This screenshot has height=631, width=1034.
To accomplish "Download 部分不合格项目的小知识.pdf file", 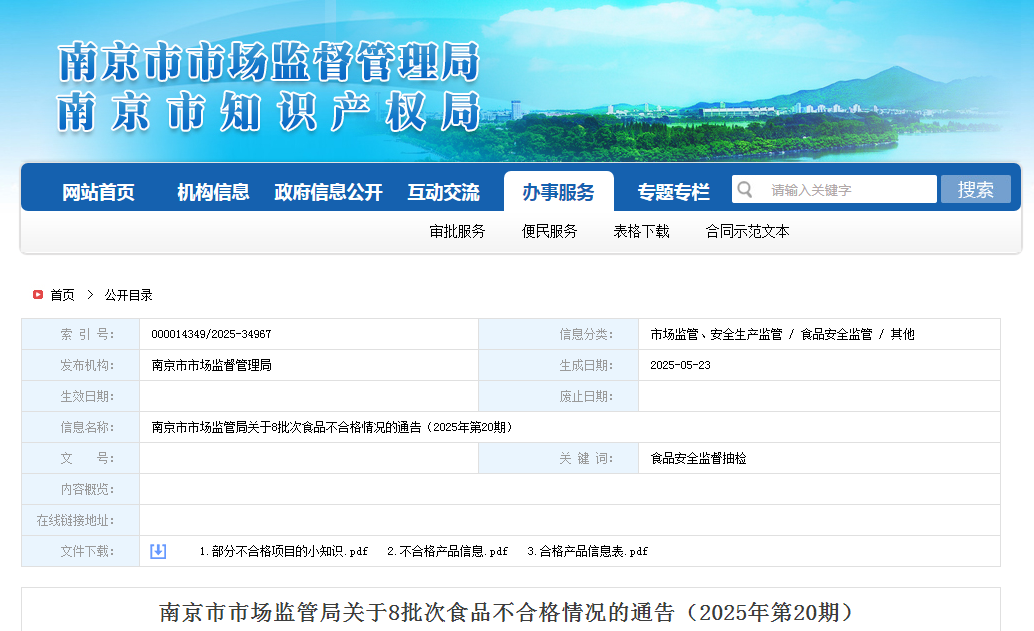I will (x=284, y=551).
